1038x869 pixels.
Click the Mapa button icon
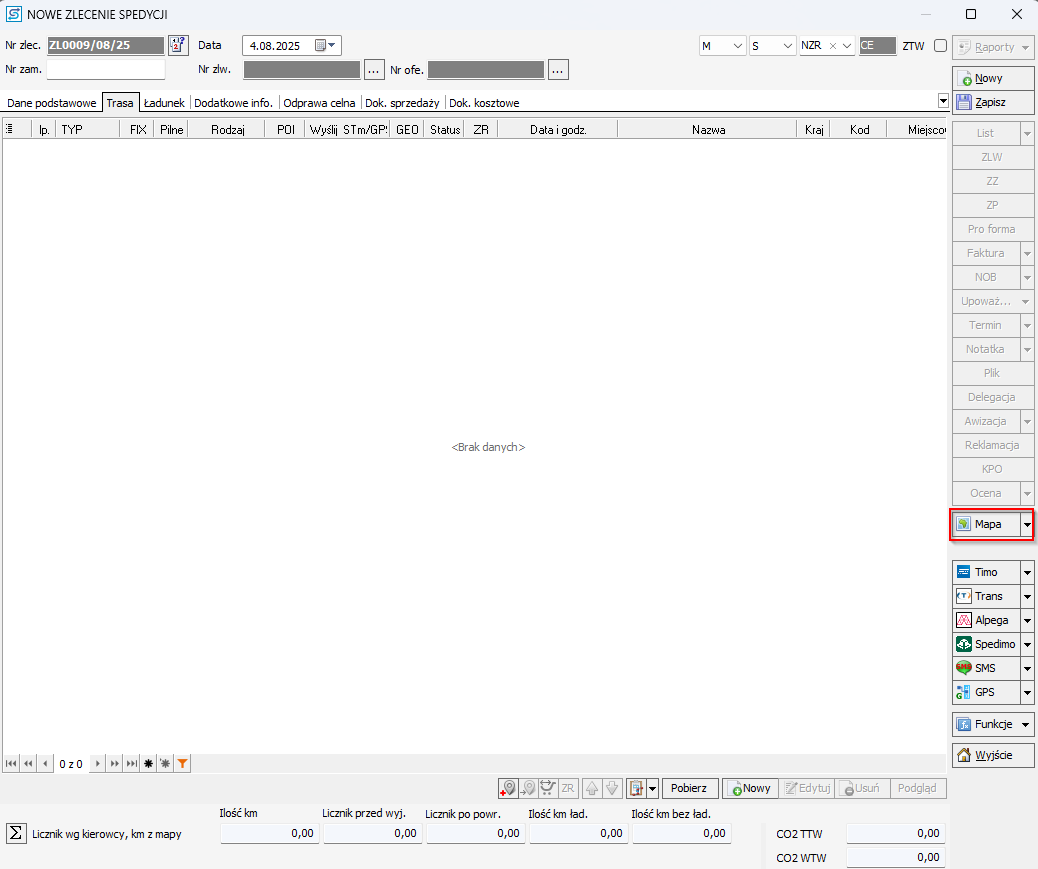964,524
